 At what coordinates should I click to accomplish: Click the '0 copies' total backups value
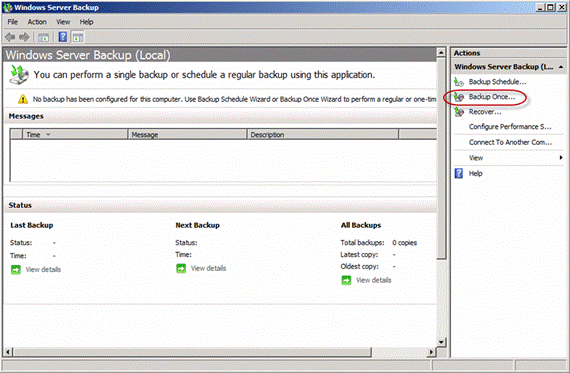[405, 243]
